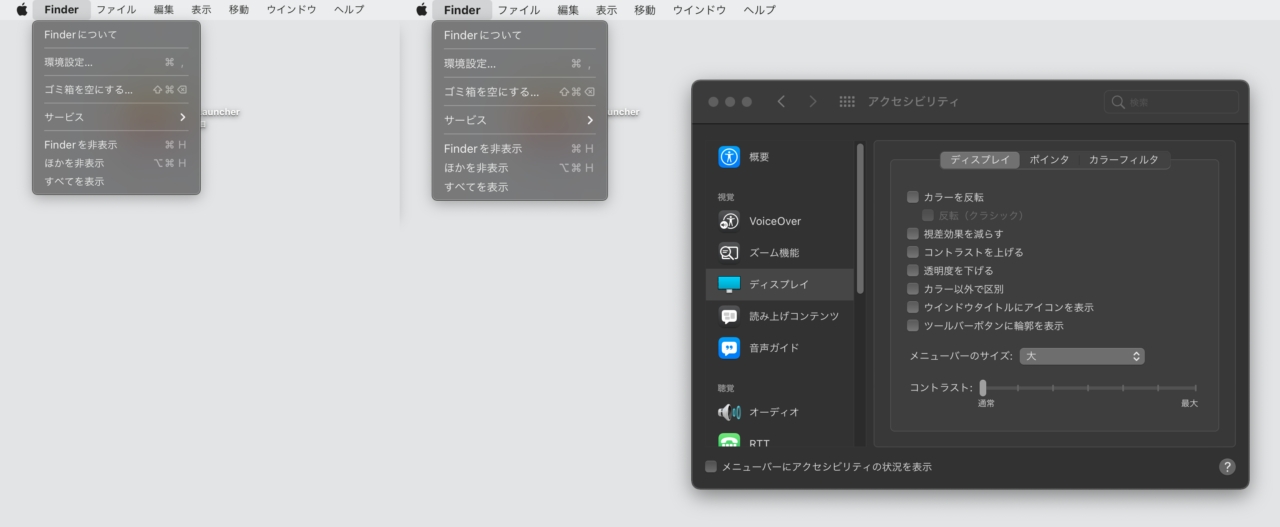Expand サービス submenu in the left Finder menu
The image size is (1280, 527).
(x=116, y=117)
